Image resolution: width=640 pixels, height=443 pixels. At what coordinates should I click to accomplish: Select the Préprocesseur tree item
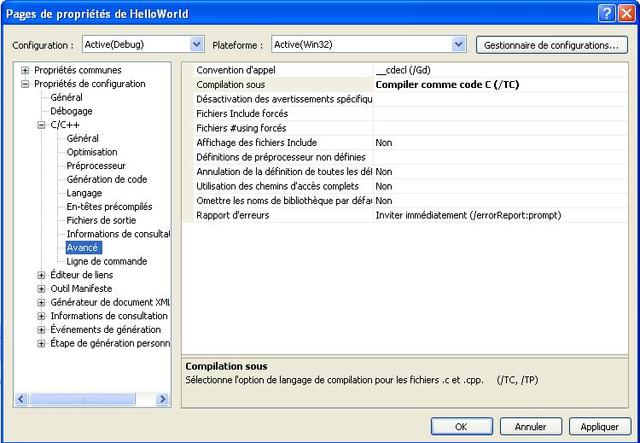click(x=96, y=166)
